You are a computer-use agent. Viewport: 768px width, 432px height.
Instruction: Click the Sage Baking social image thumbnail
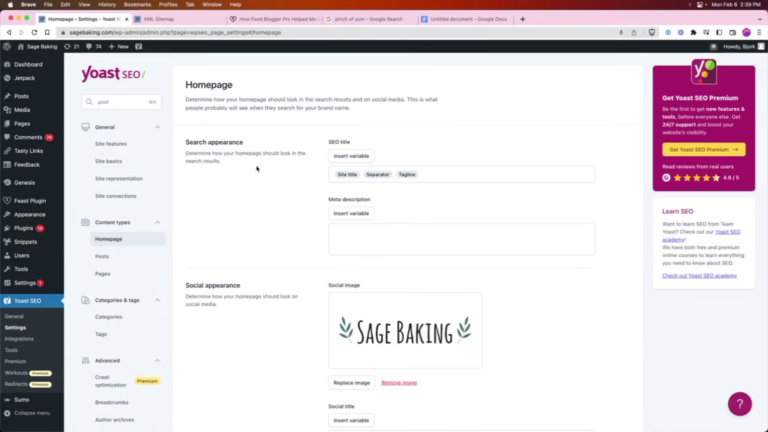pos(405,331)
